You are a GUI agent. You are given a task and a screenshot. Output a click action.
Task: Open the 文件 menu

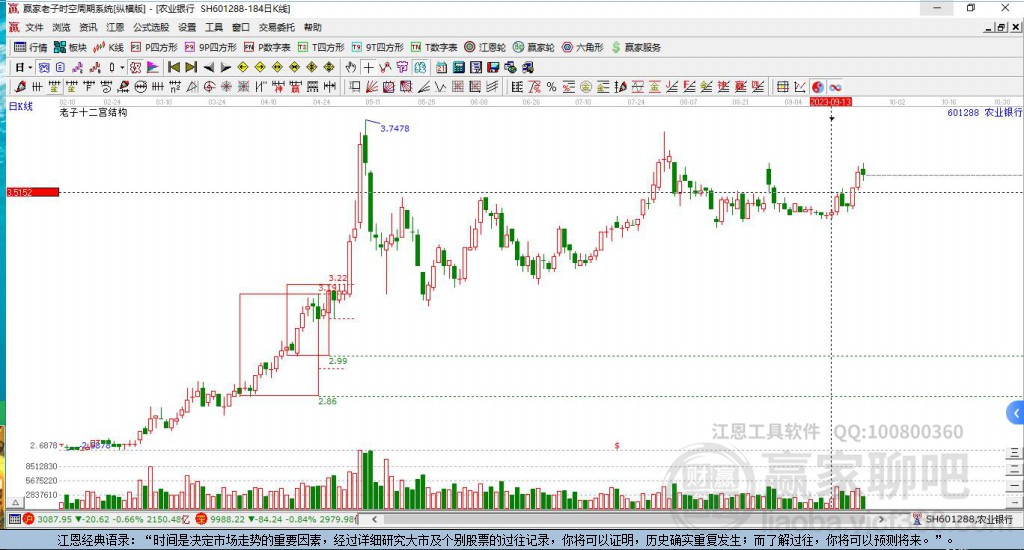point(34,27)
